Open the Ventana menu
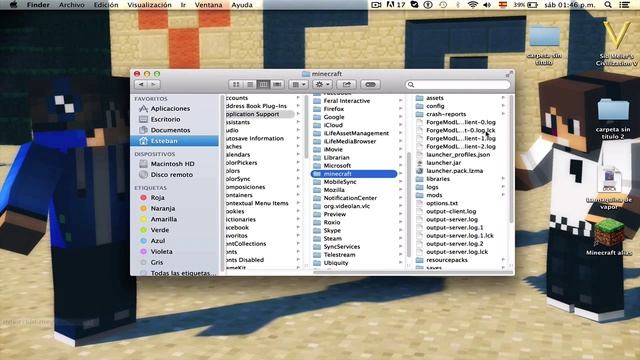The width and height of the screenshot is (640, 360). click(x=208, y=5)
